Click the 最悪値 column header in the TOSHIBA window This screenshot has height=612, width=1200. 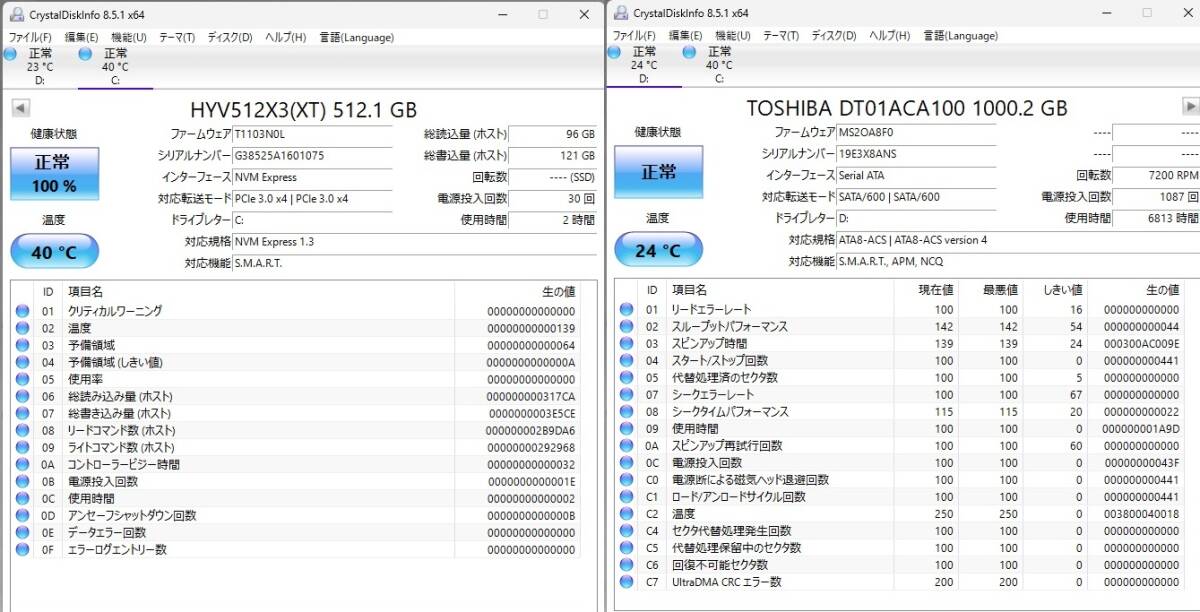tap(991, 290)
